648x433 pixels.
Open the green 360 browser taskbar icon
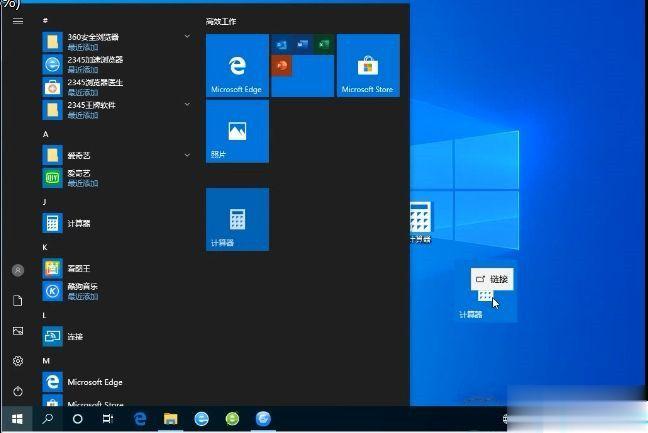click(232, 419)
